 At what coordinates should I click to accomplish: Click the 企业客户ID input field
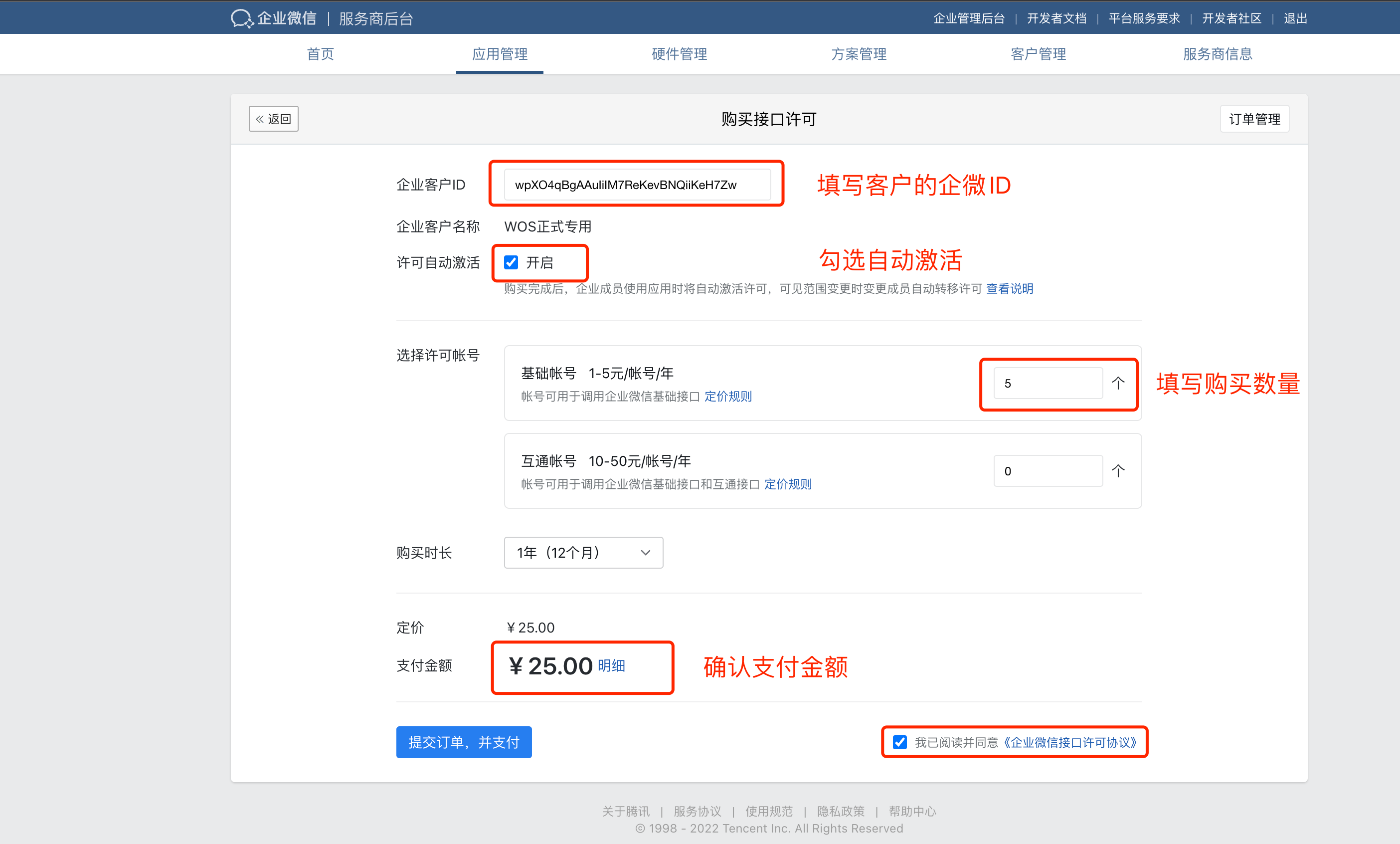coord(637,185)
